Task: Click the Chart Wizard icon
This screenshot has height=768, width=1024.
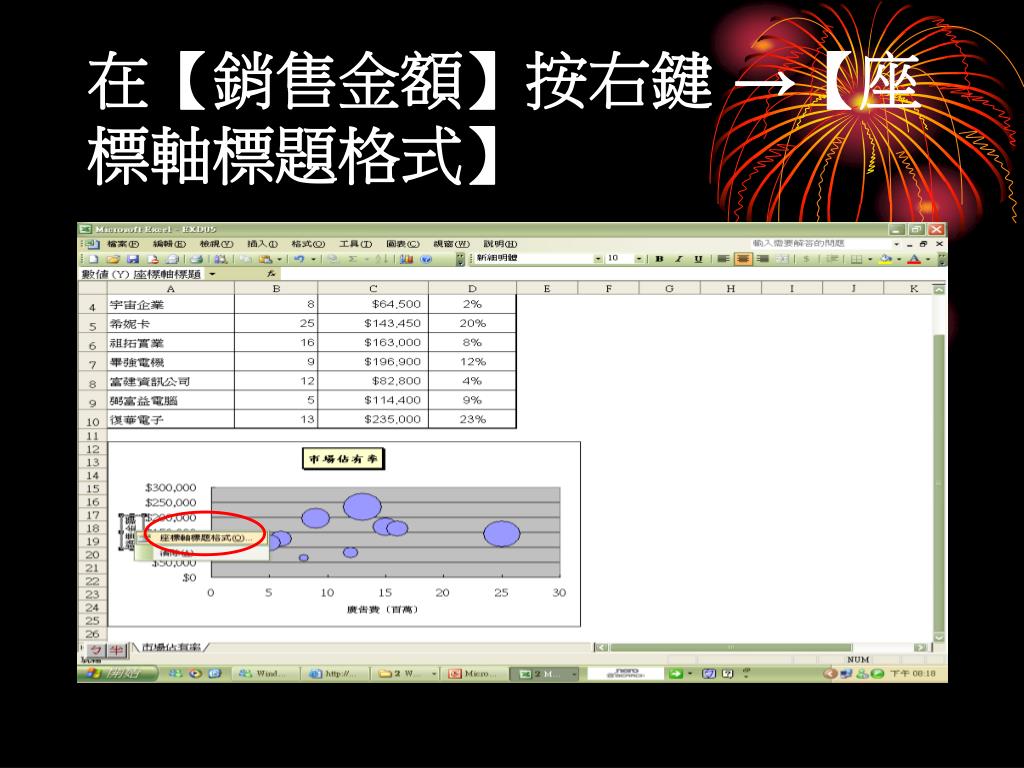Action: (406, 259)
